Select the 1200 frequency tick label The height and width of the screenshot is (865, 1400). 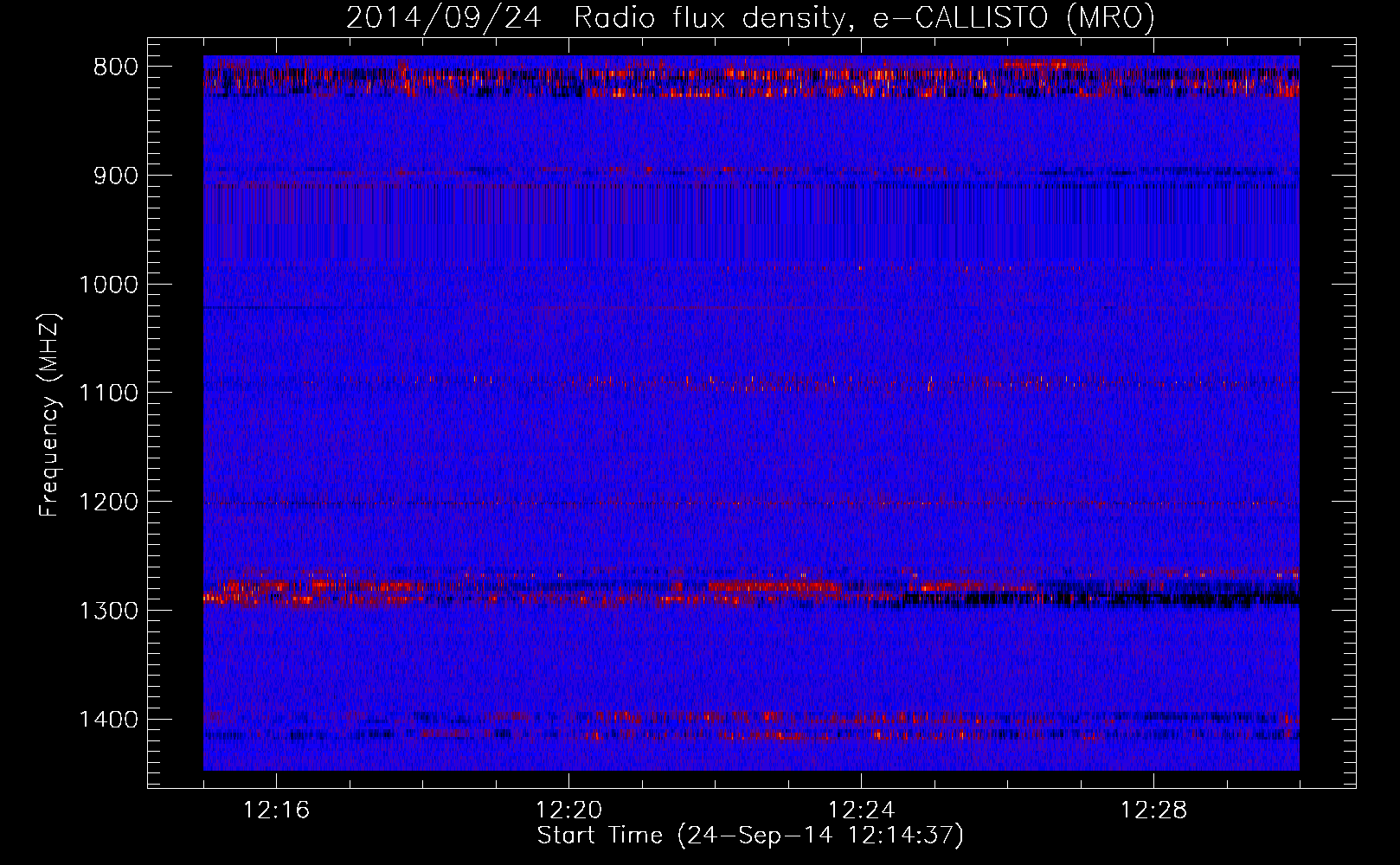click(x=108, y=503)
